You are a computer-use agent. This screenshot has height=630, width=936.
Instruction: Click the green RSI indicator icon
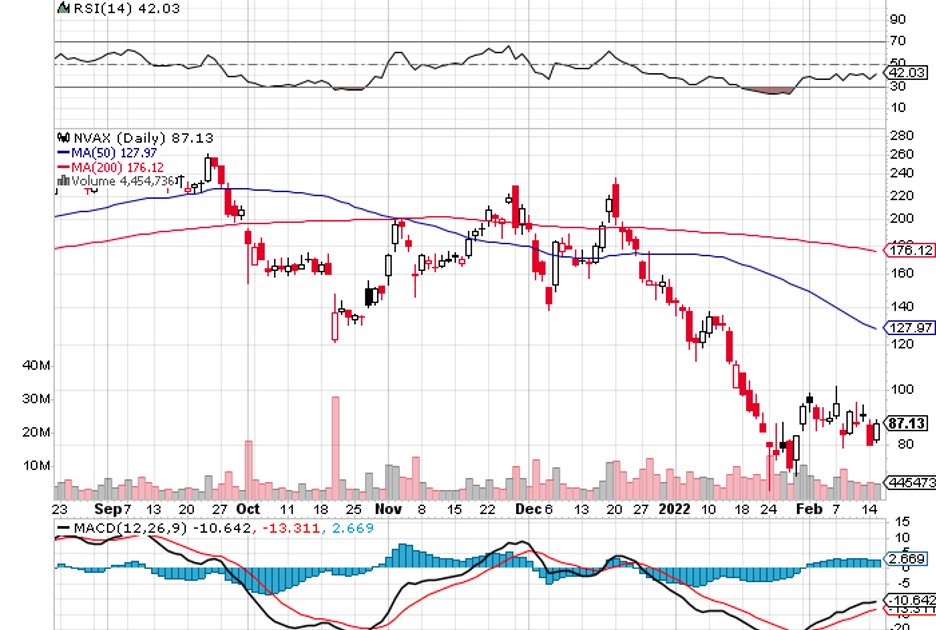[63, 8]
